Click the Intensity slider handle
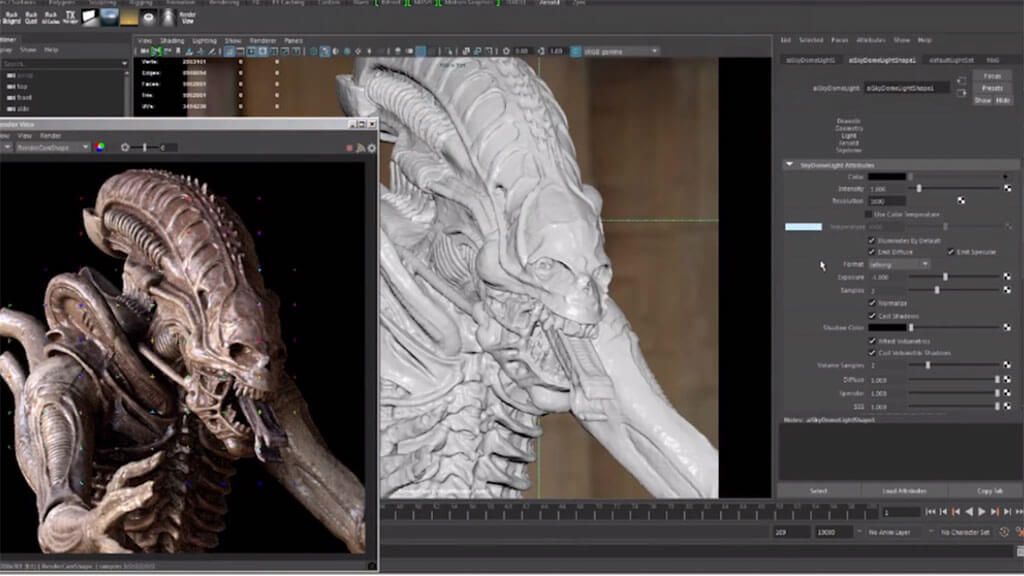The height and width of the screenshot is (576, 1024). 919,188
